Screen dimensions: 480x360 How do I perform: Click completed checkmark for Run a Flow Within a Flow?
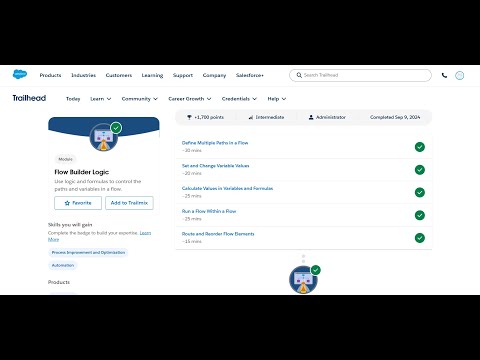tap(420, 215)
